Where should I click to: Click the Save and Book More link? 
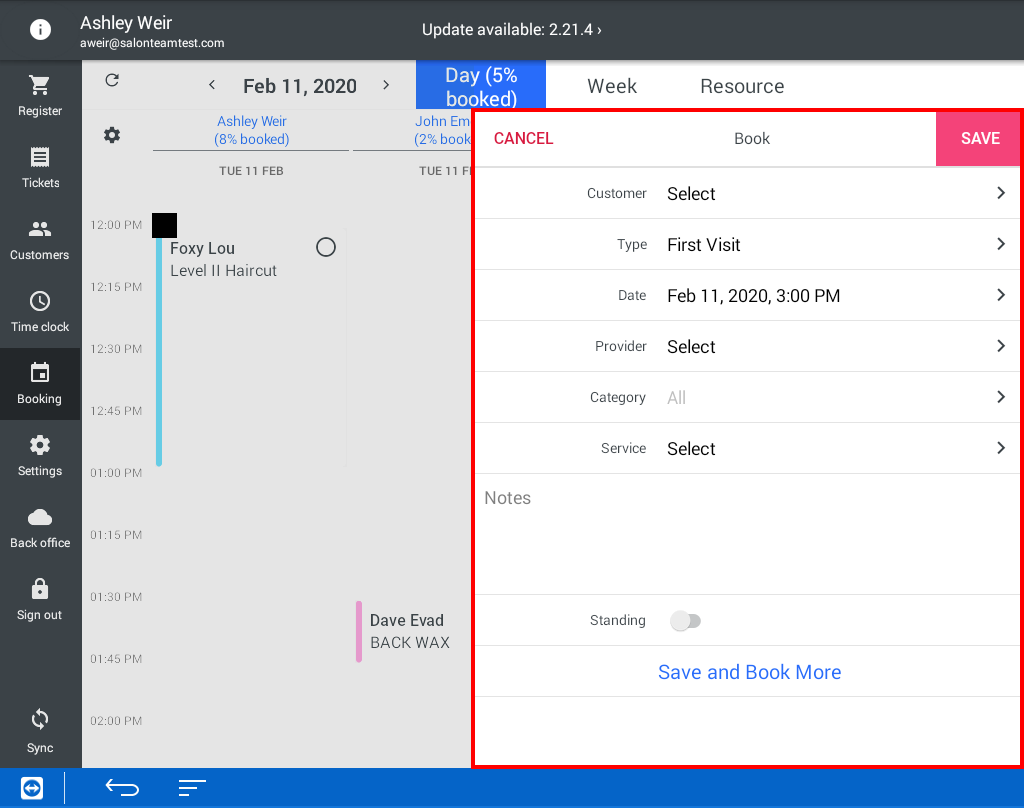749,672
